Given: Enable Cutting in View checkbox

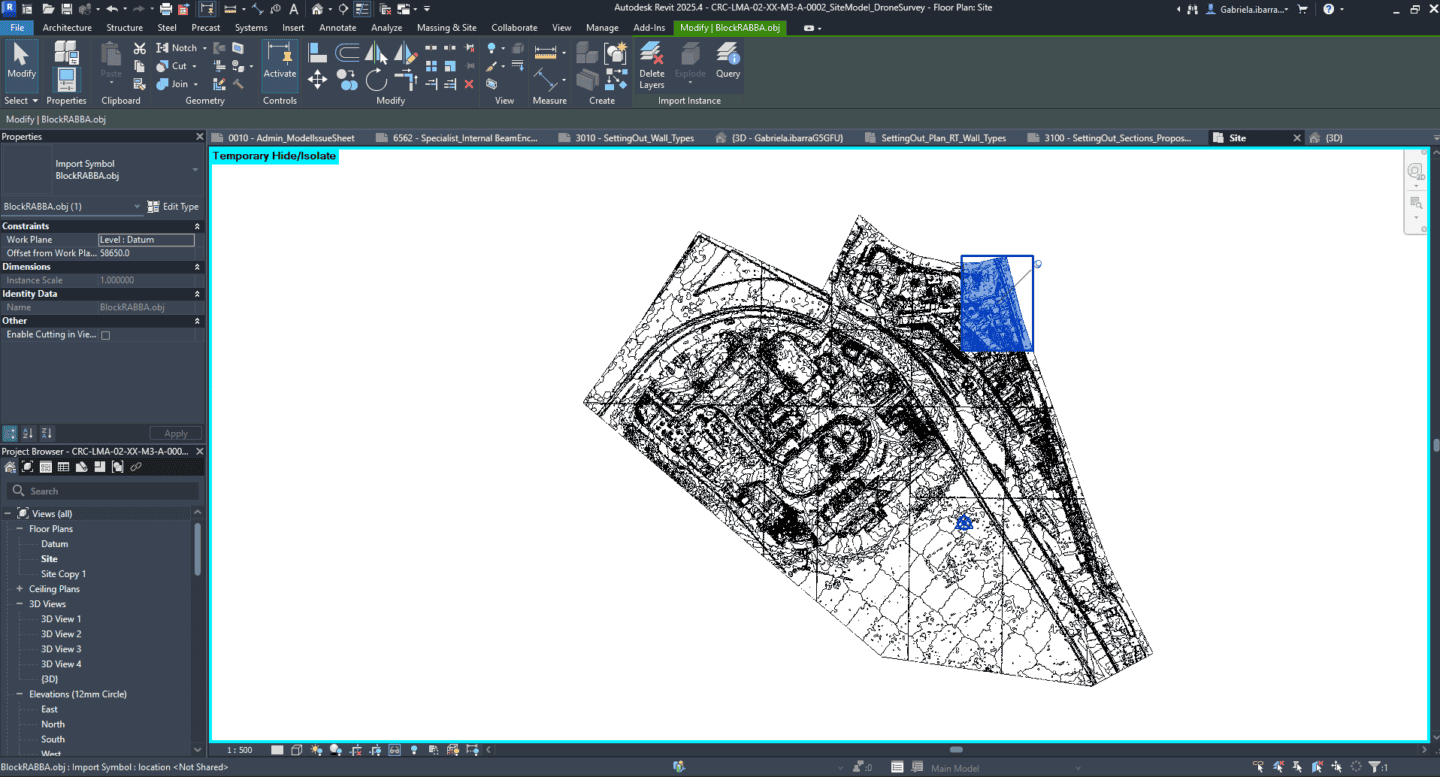Looking at the screenshot, I should point(105,335).
